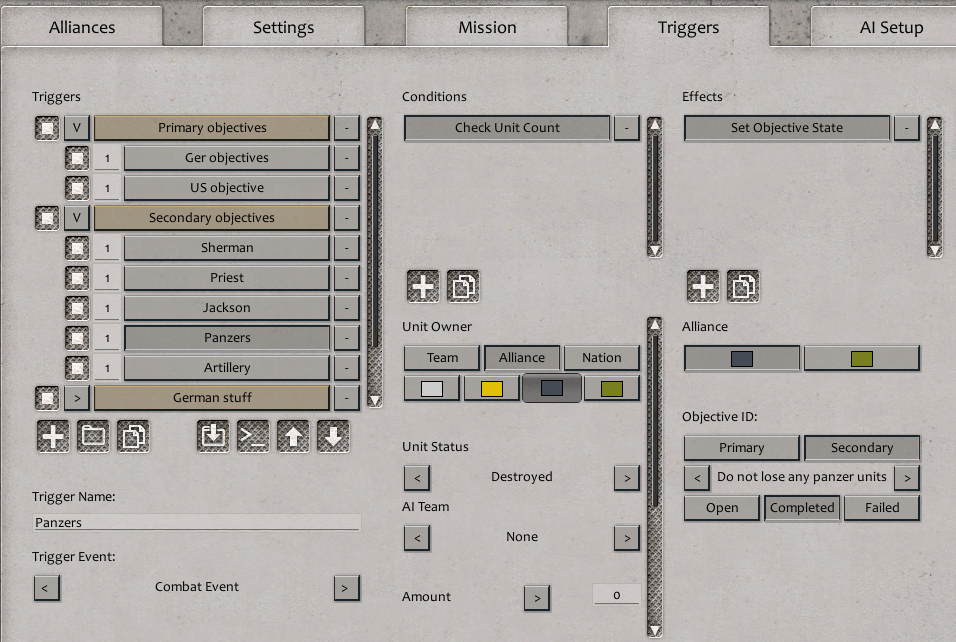Click the import icon below the triggers list

[213, 437]
